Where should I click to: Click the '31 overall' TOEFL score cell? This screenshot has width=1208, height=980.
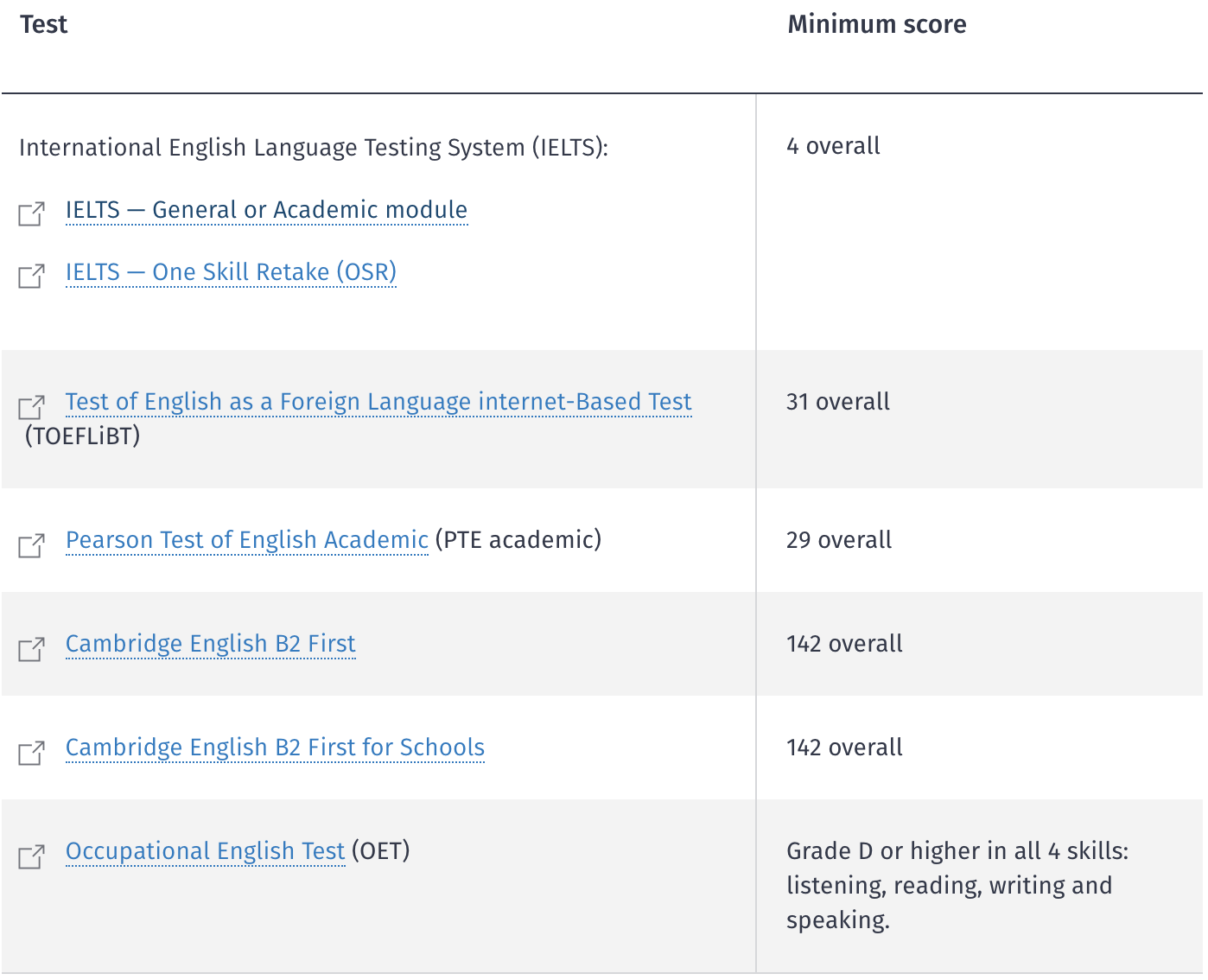pos(837,402)
